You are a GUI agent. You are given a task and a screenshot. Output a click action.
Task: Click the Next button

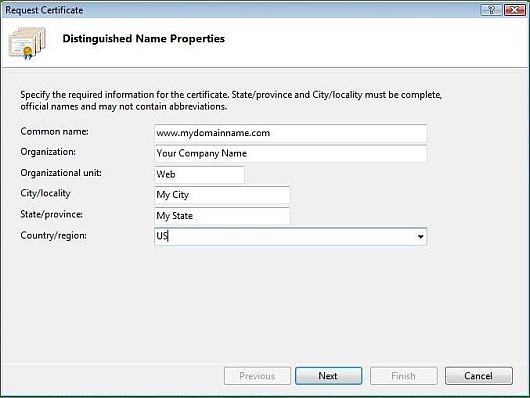pos(328,376)
